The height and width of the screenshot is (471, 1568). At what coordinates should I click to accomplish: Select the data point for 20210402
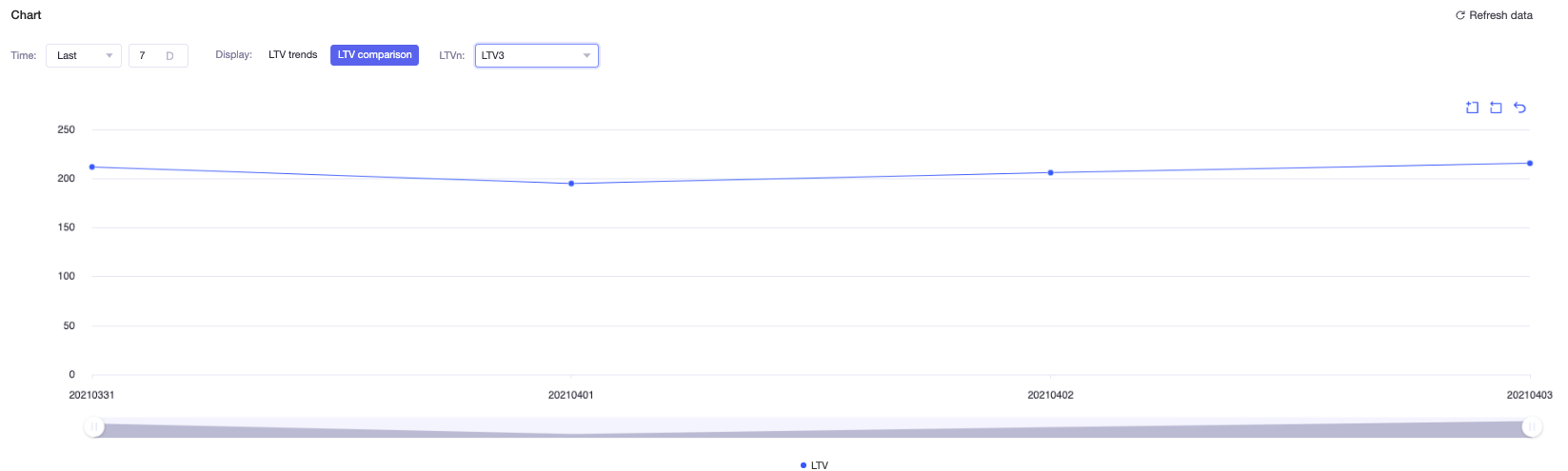pos(1051,173)
